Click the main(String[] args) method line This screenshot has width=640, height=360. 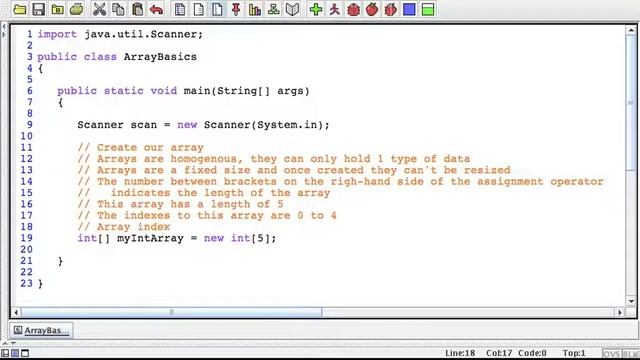pyautogui.click(x=183, y=91)
